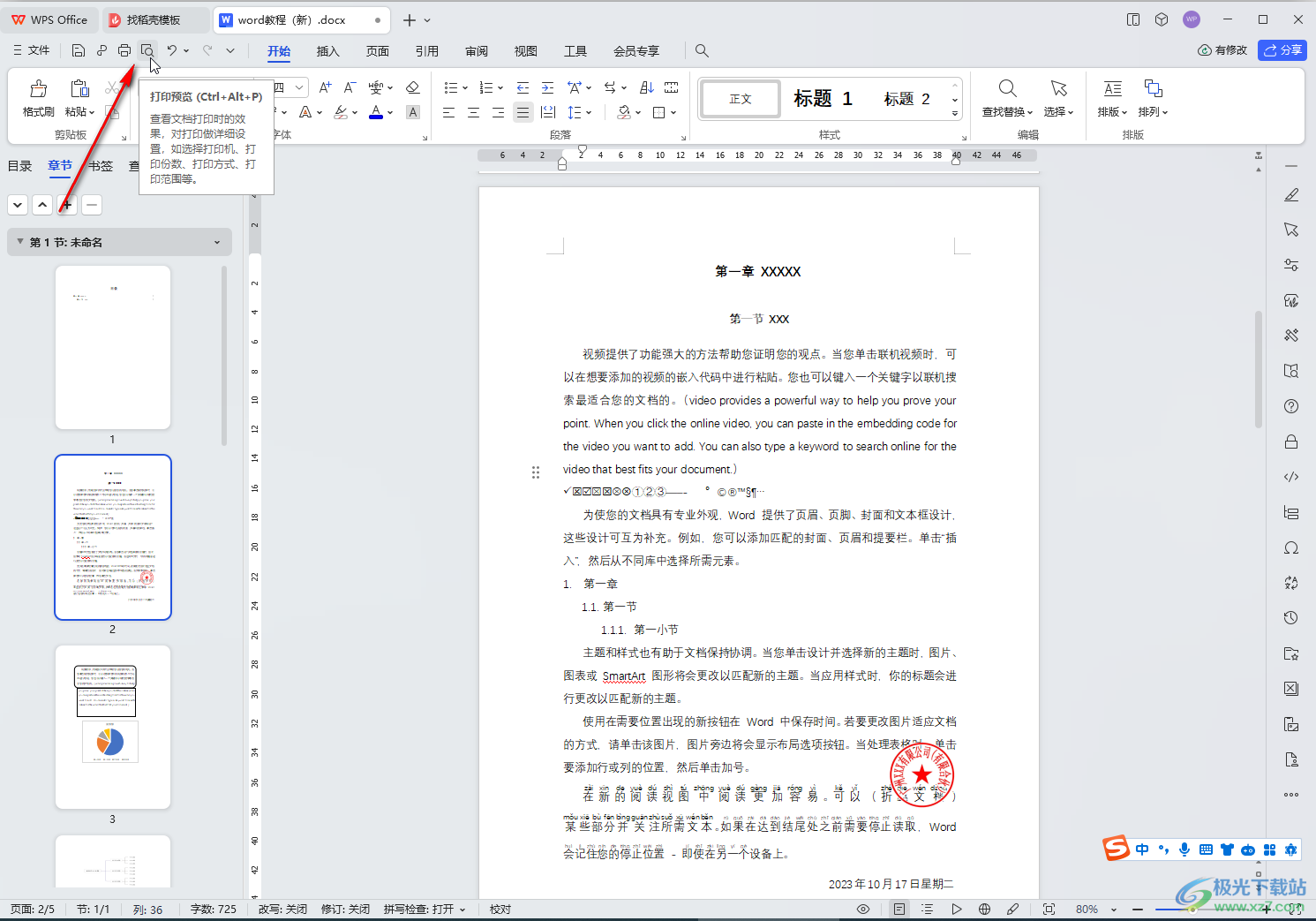Click the play reading mode status icon

click(x=956, y=909)
